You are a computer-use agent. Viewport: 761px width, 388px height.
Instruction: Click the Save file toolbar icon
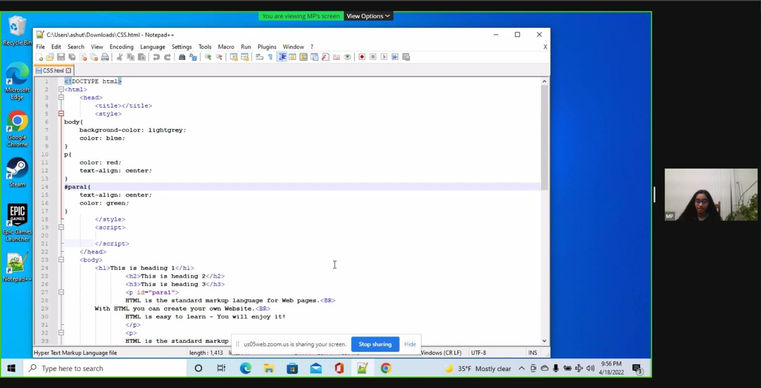coord(61,57)
